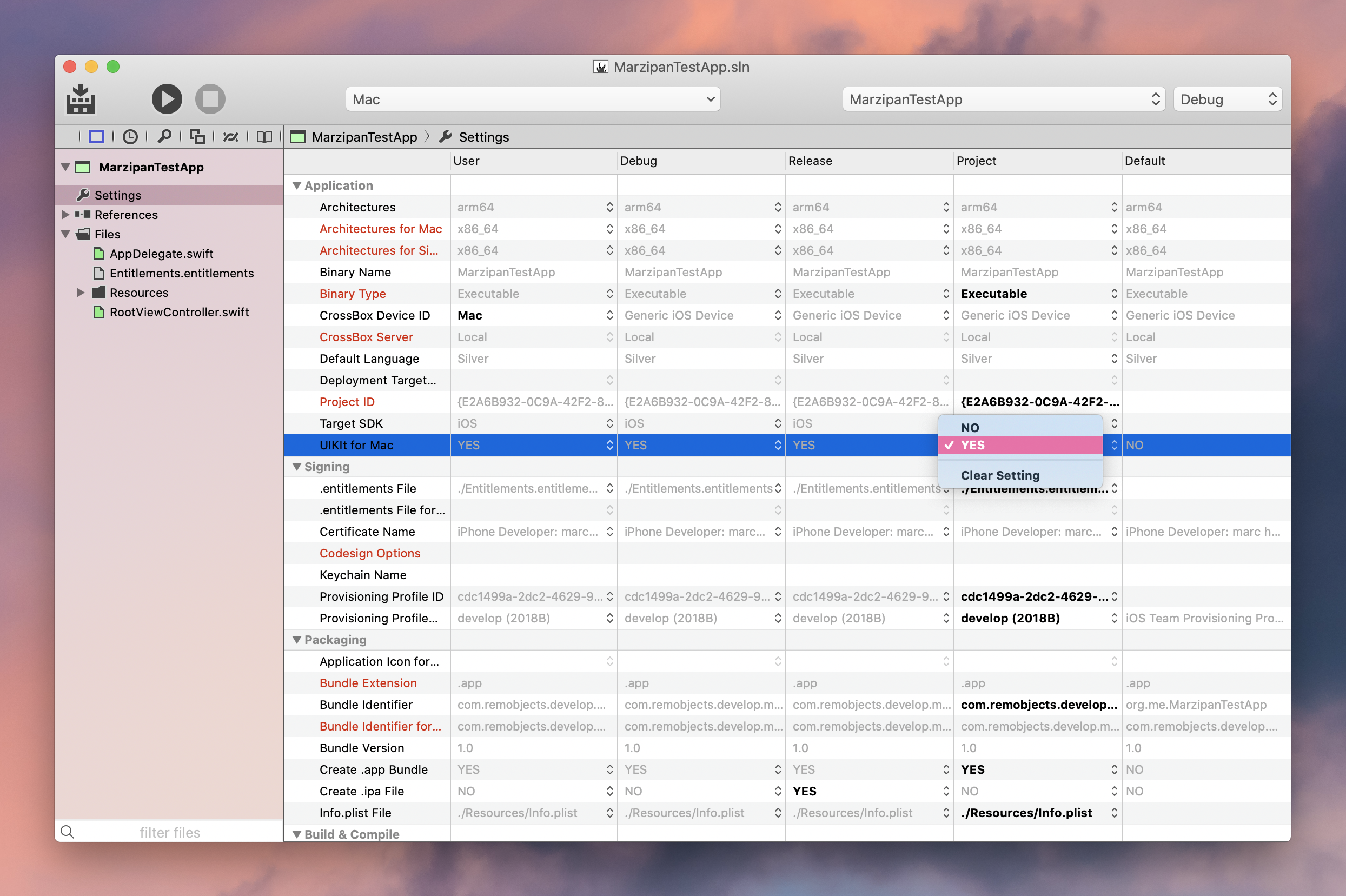1346x896 pixels.
Task: Click the wrench icon beside sidebar Settings
Action: 83,195
